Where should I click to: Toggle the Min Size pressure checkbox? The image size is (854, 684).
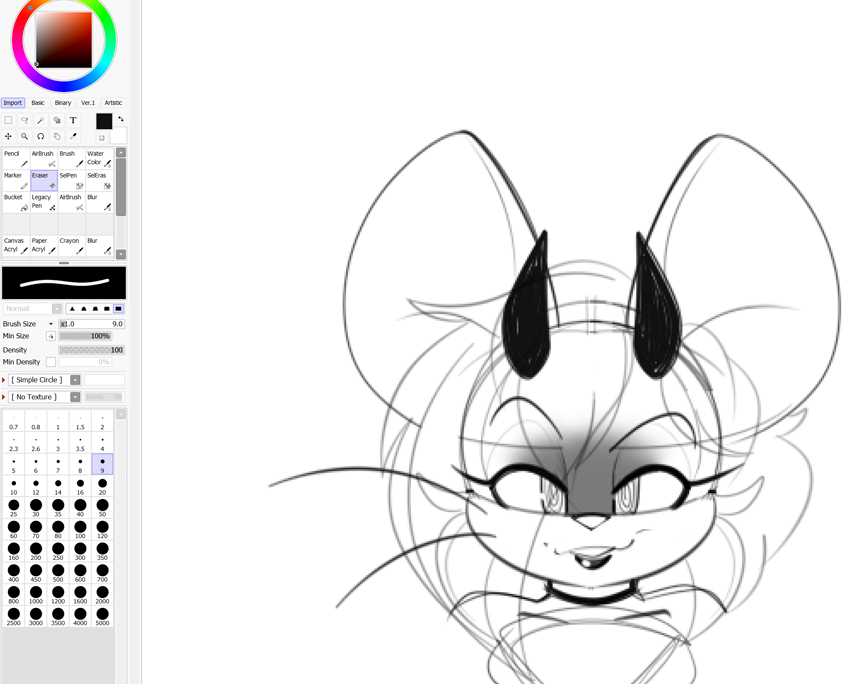tap(51, 336)
